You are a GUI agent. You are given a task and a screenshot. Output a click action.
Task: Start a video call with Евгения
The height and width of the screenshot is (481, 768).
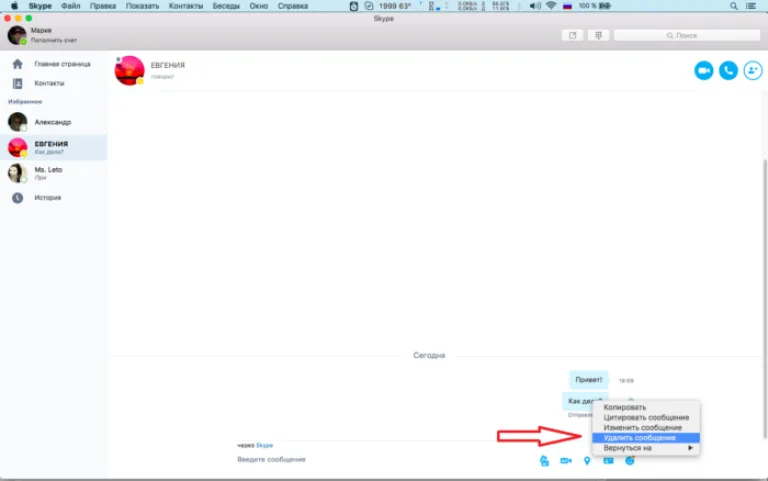[703, 71]
